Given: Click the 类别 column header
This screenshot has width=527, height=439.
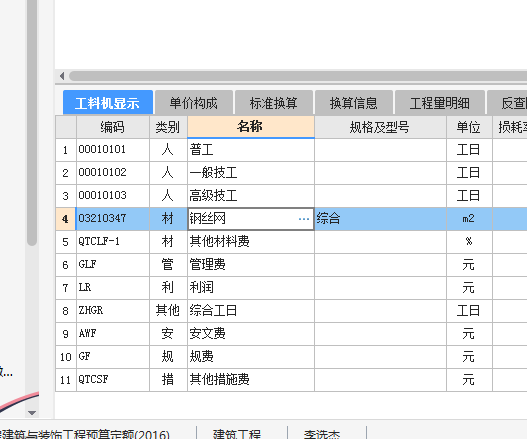Looking at the screenshot, I should [168, 127].
